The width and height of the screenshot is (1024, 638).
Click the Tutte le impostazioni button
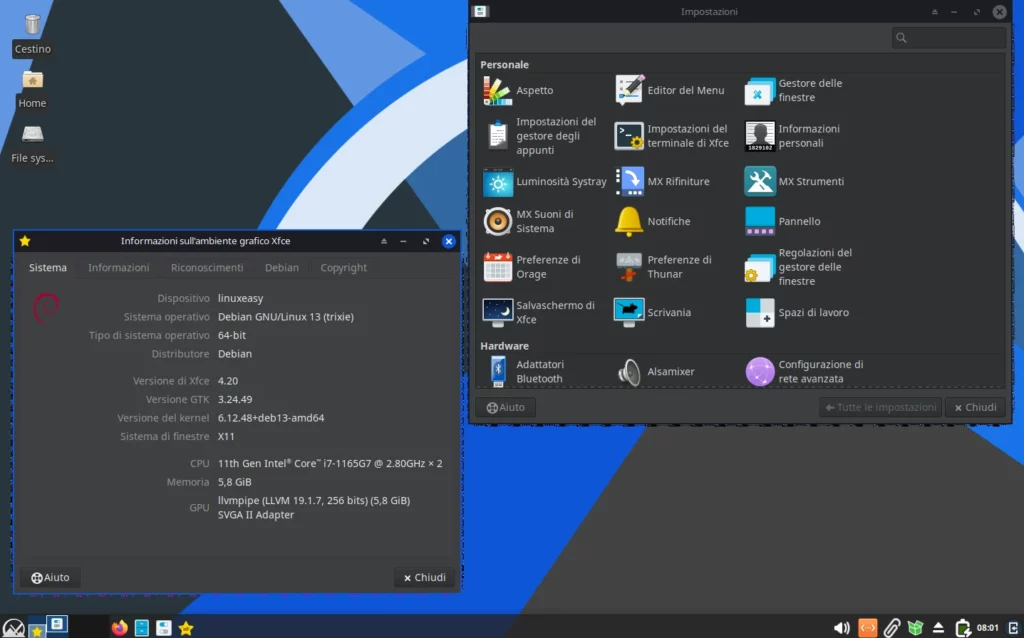[880, 407]
